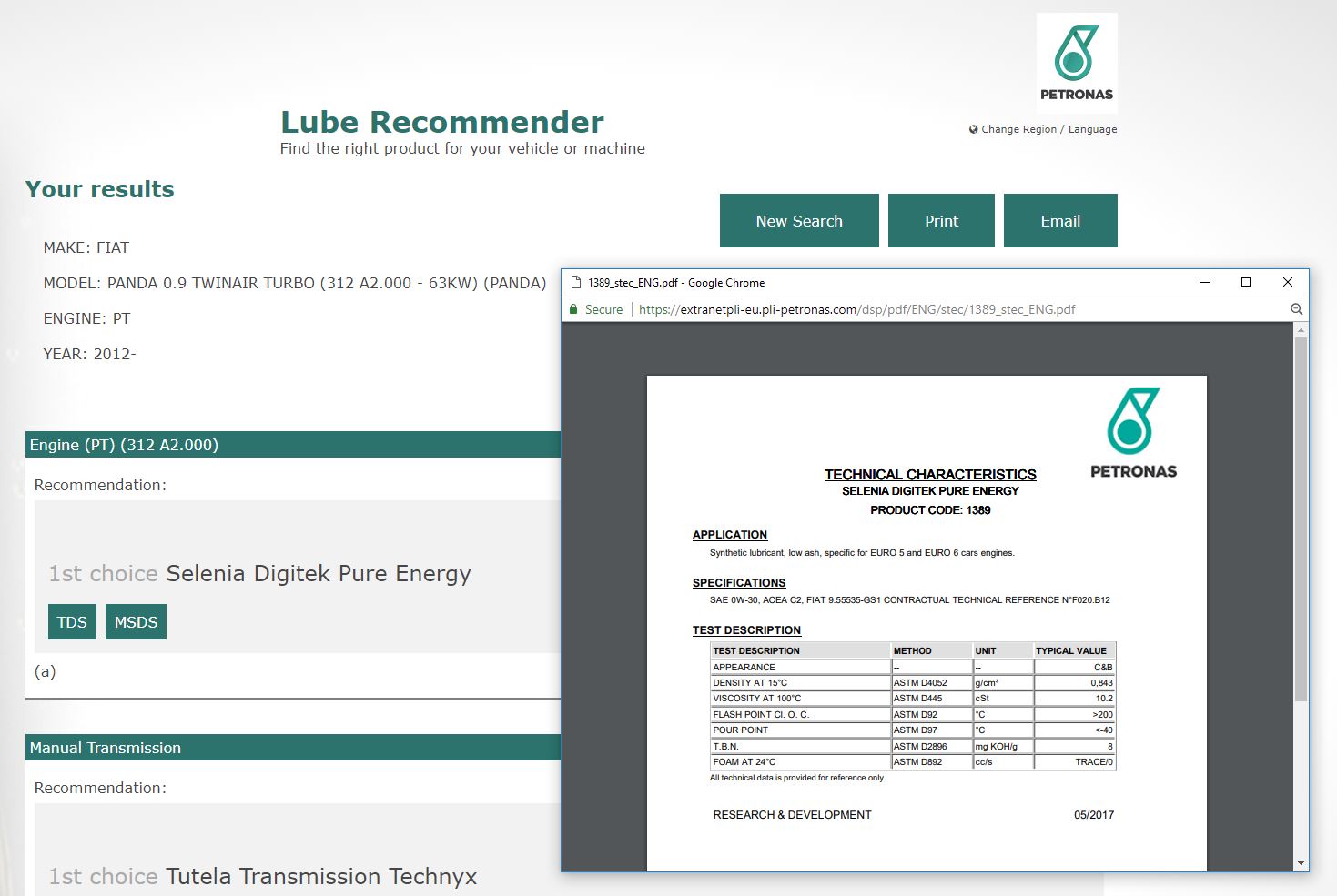1337x896 pixels.
Task: Click 'DENSITY AT 15°C' table row
Action: (913, 682)
